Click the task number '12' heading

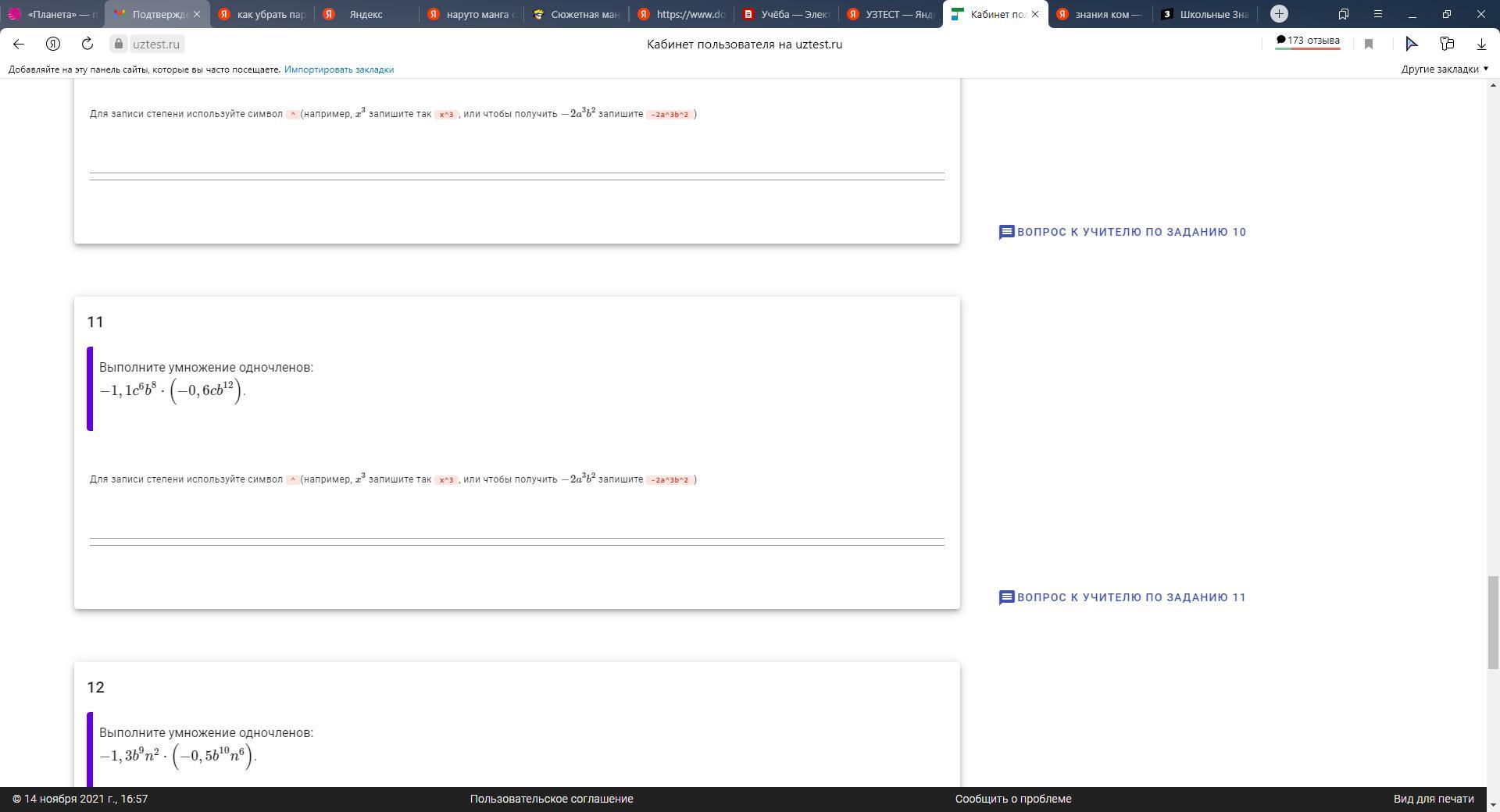pos(95,687)
